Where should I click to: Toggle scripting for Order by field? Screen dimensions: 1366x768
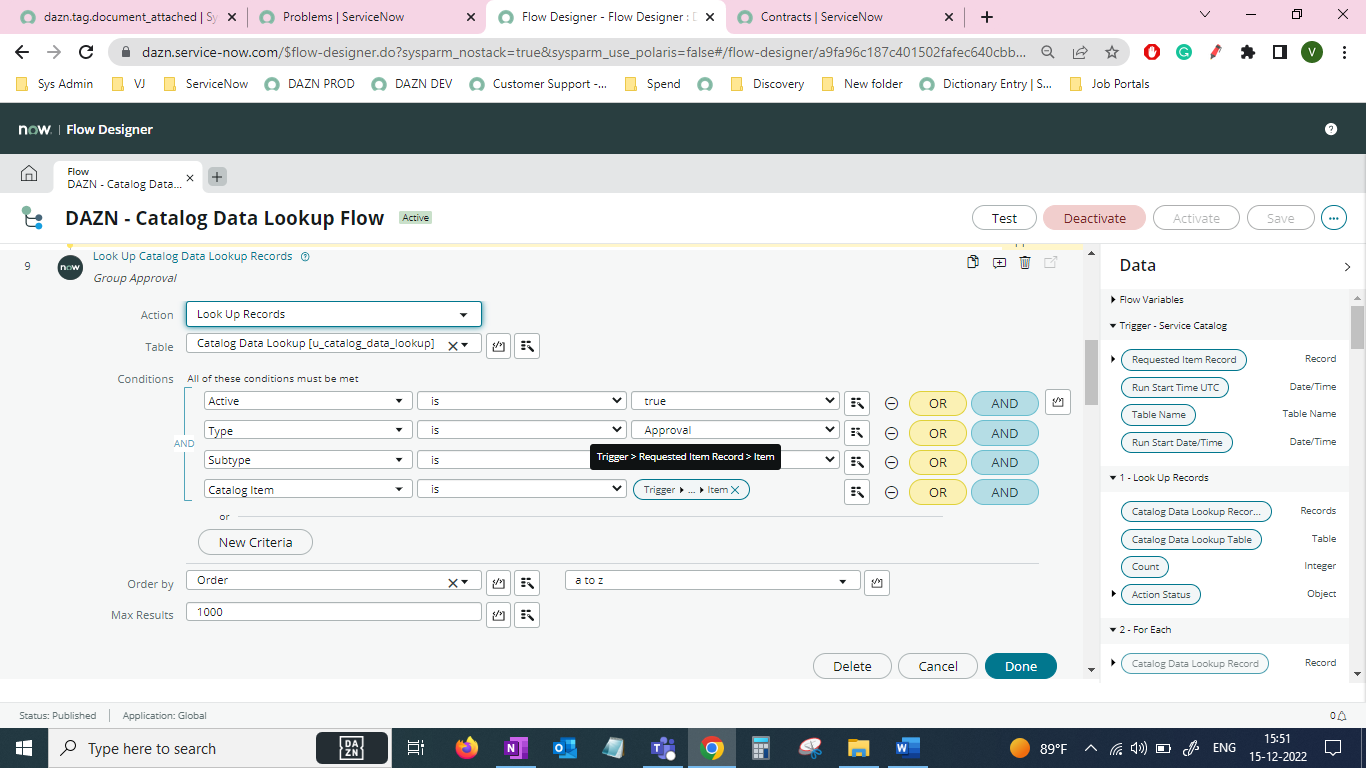[x=498, y=582]
